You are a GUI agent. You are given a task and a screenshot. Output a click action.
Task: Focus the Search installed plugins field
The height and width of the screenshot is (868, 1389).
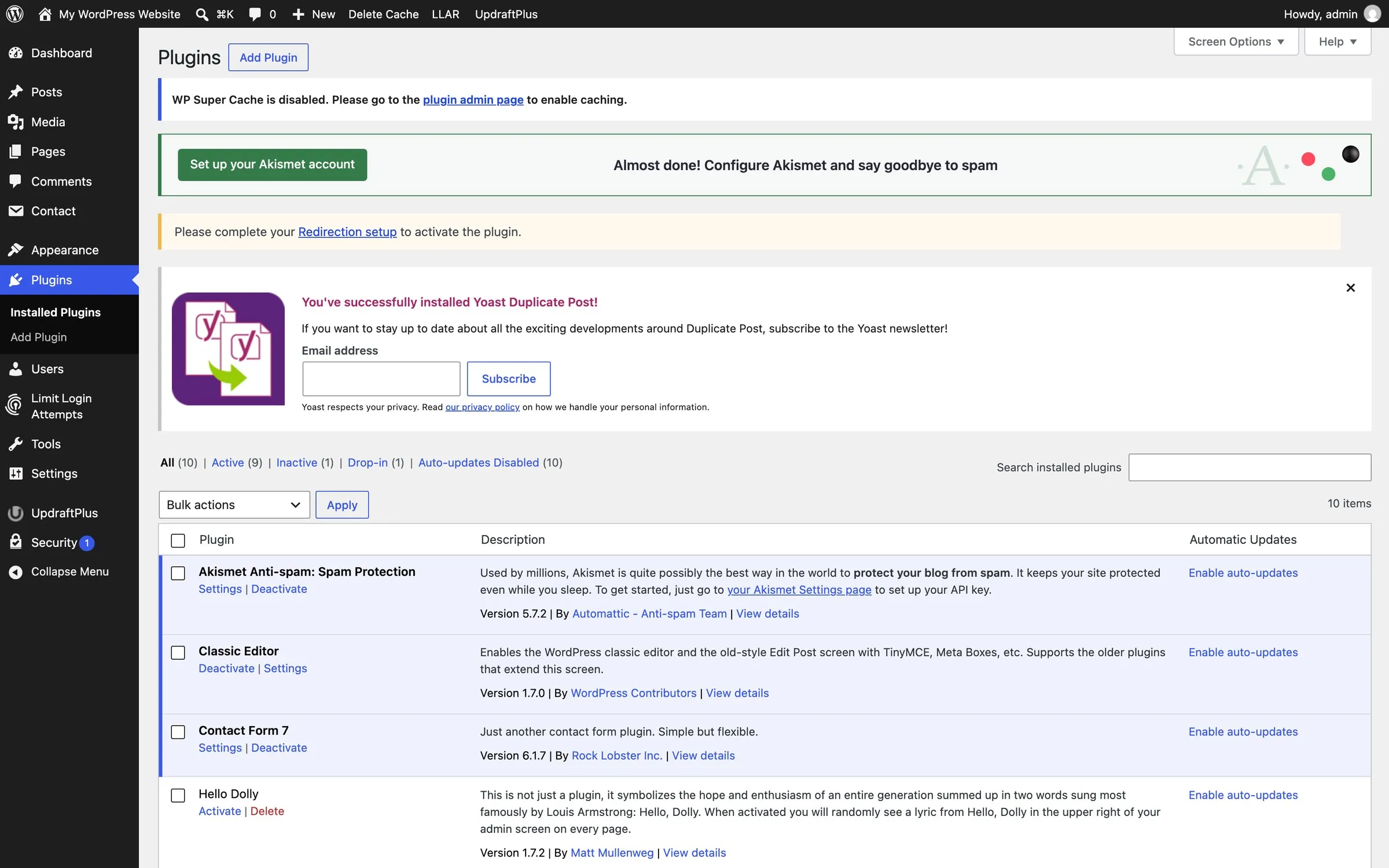click(1249, 467)
